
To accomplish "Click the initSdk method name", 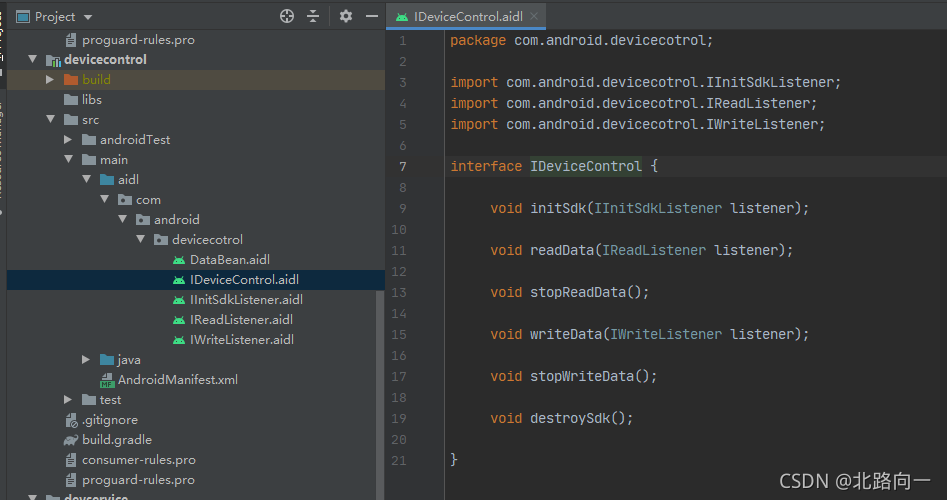I will coord(558,208).
